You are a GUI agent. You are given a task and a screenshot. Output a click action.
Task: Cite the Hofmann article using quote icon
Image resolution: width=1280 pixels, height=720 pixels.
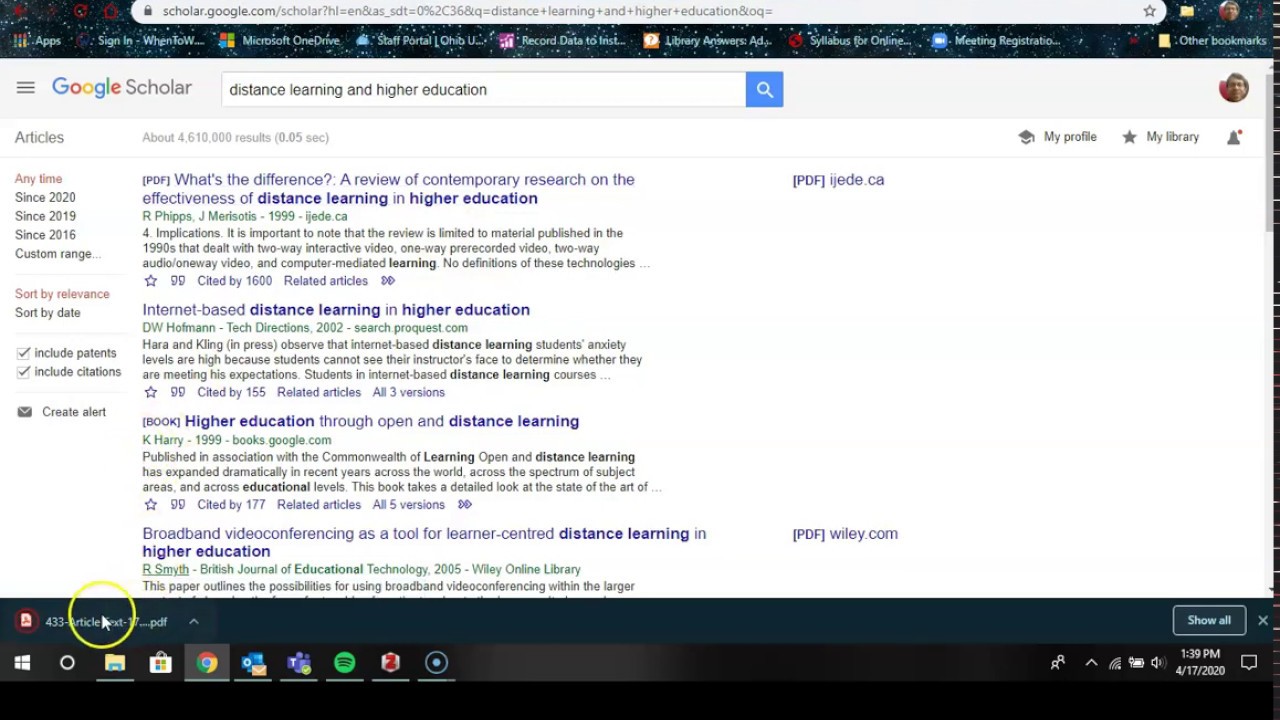click(x=178, y=392)
